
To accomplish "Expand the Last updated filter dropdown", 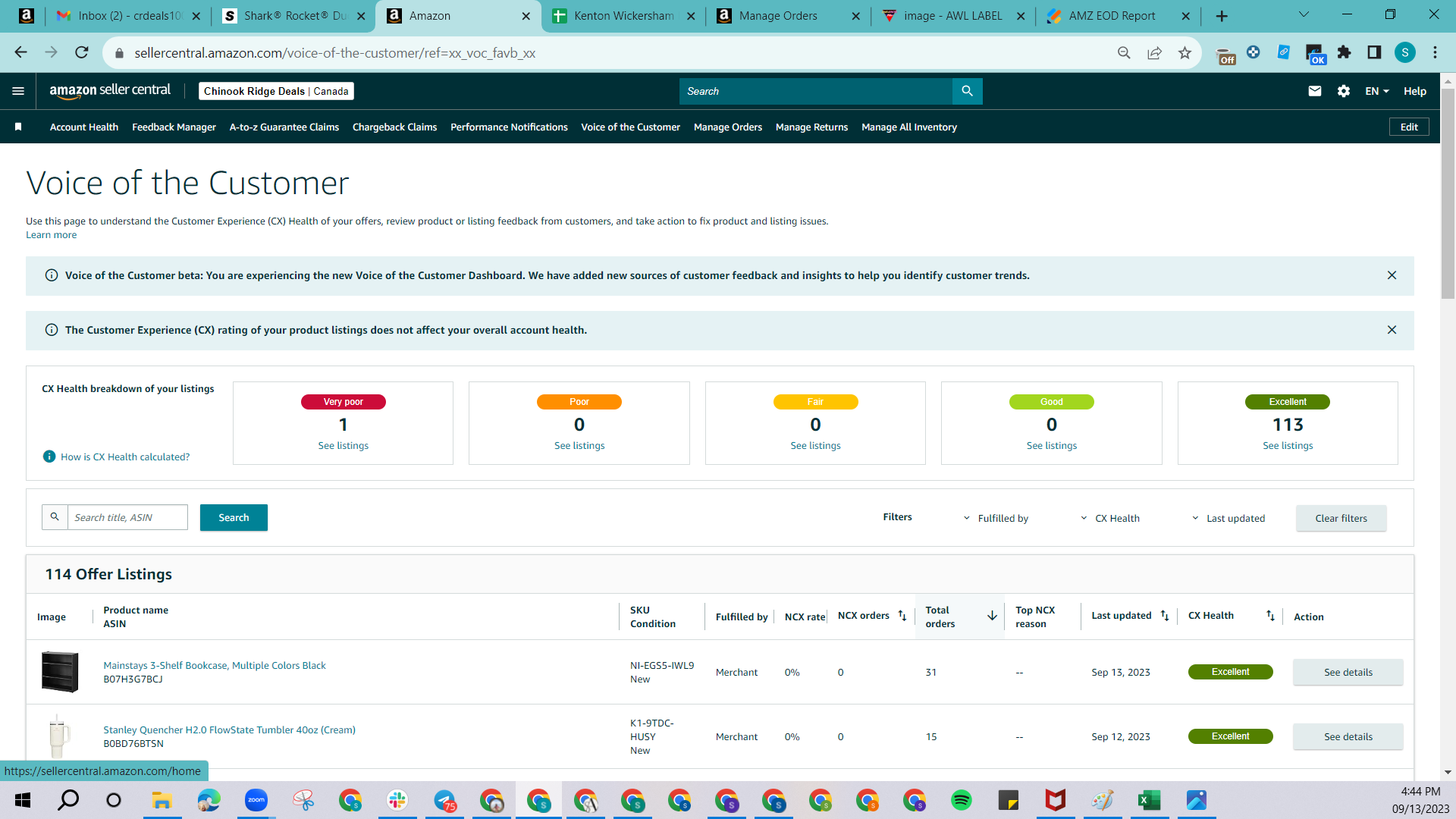I will coord(1228,518).
